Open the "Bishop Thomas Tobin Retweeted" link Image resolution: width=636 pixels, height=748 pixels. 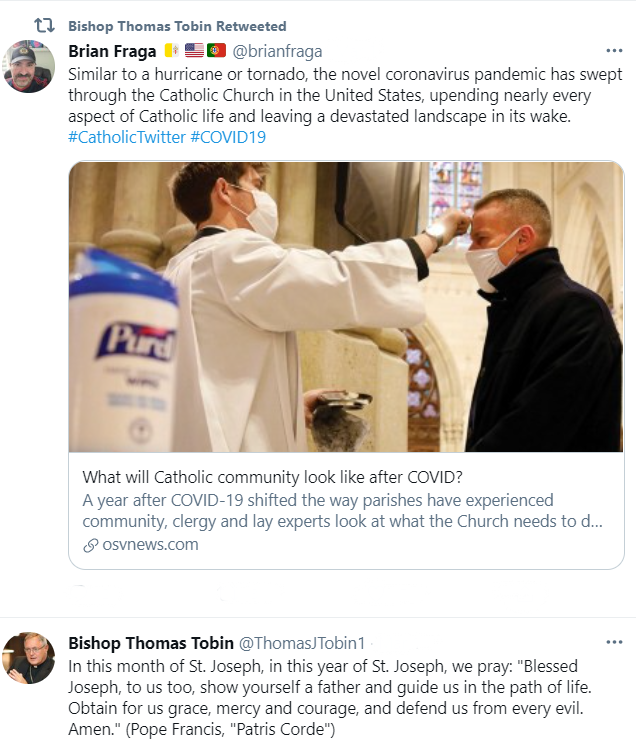[176, 26]
